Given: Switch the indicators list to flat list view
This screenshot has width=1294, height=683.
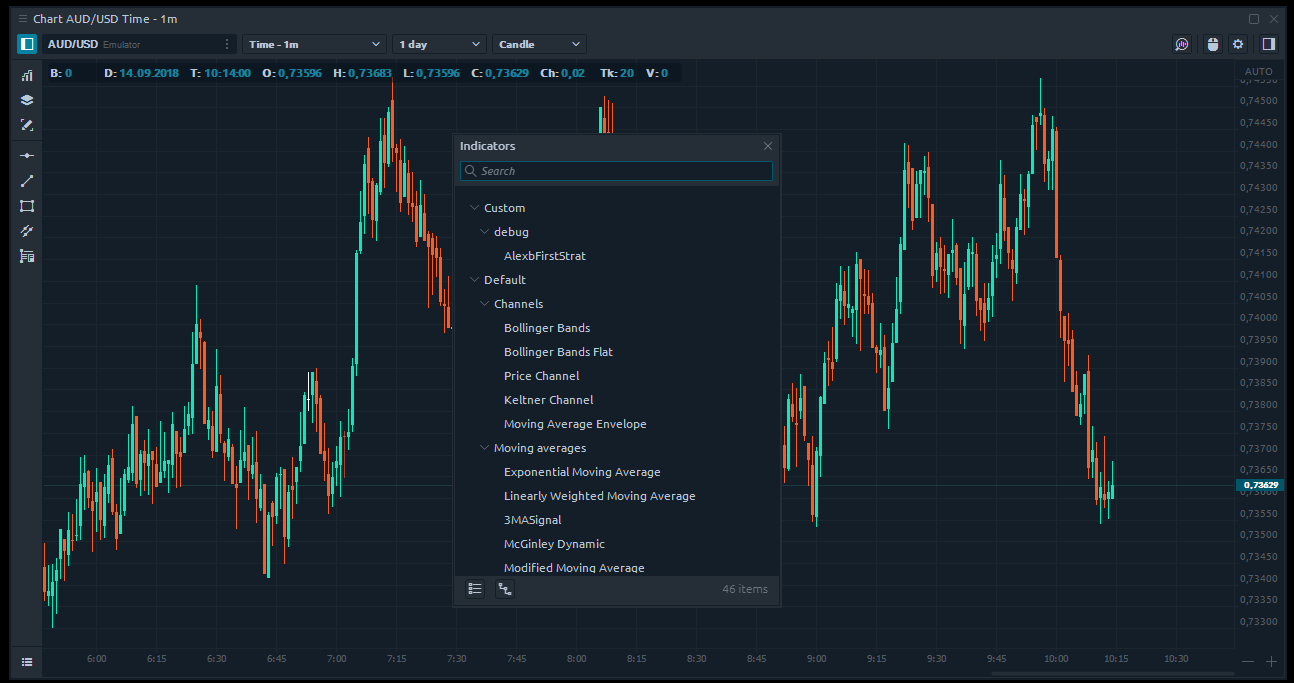Looking at the screenshot, I should coord(475,590).
